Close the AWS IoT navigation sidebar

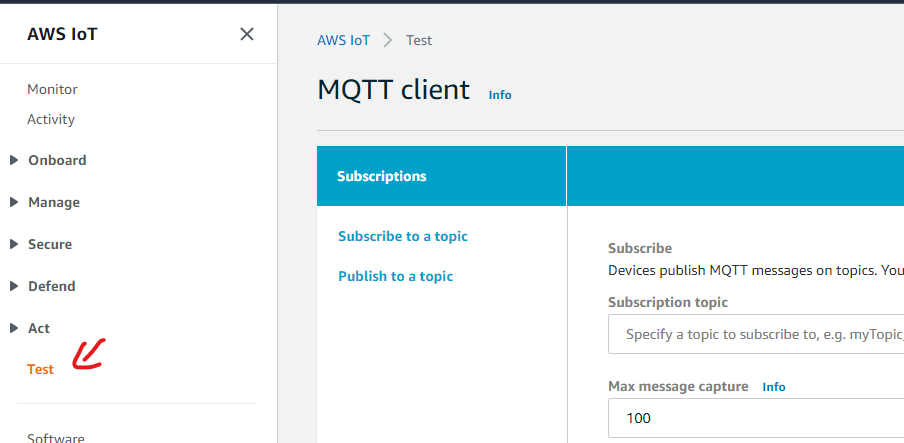coord(247,34)
